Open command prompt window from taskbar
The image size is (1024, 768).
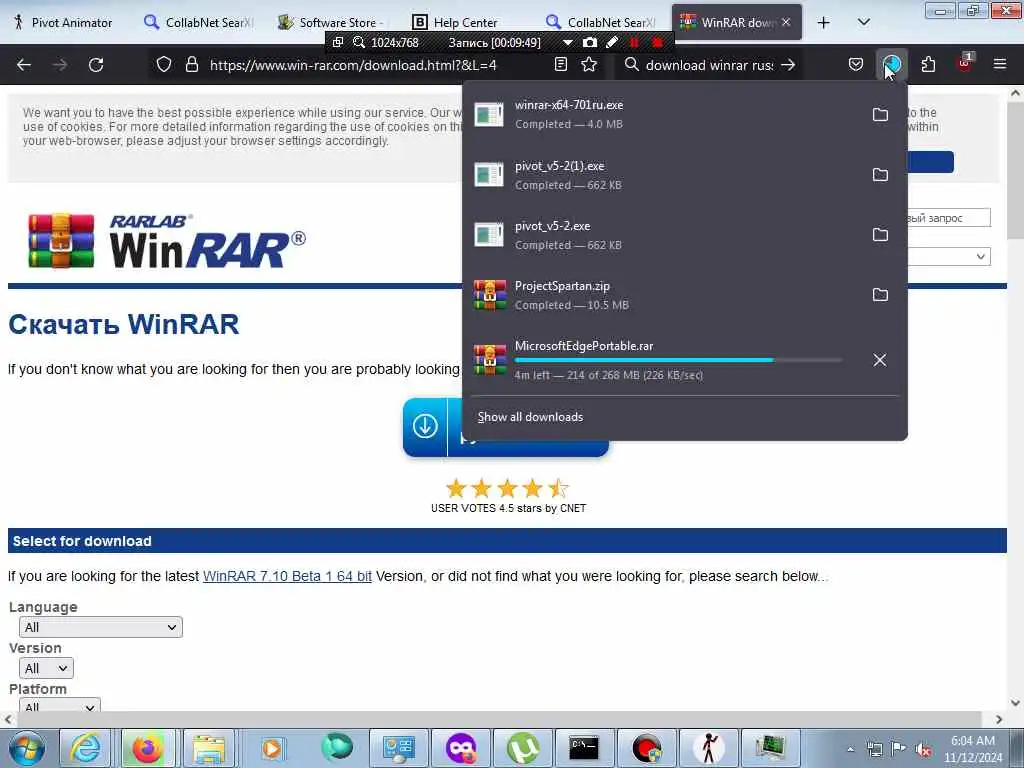[584, 748]
